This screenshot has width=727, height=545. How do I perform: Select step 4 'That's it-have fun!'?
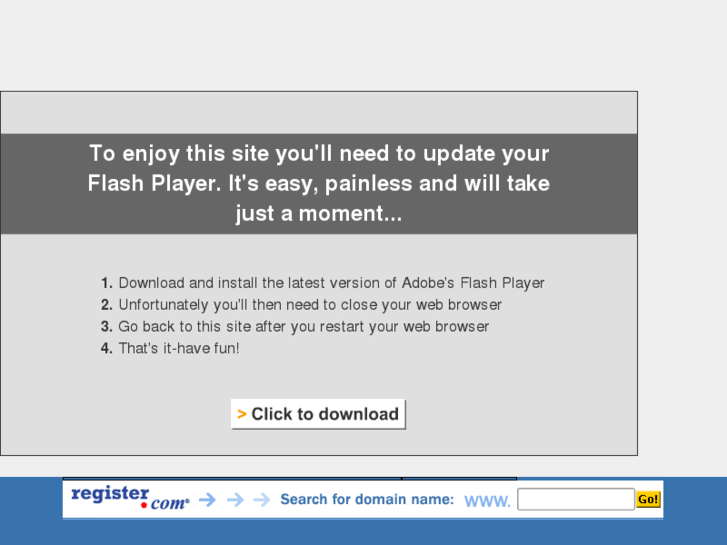[170, 348]
